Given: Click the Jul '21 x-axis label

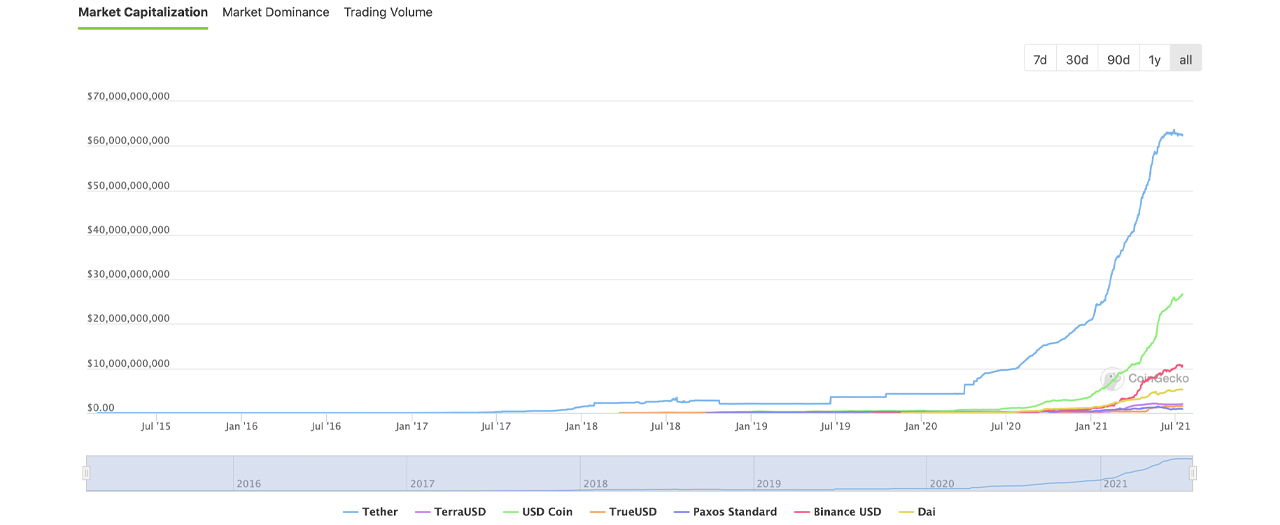Looking at the screenshot, I should click(1174, 426).
